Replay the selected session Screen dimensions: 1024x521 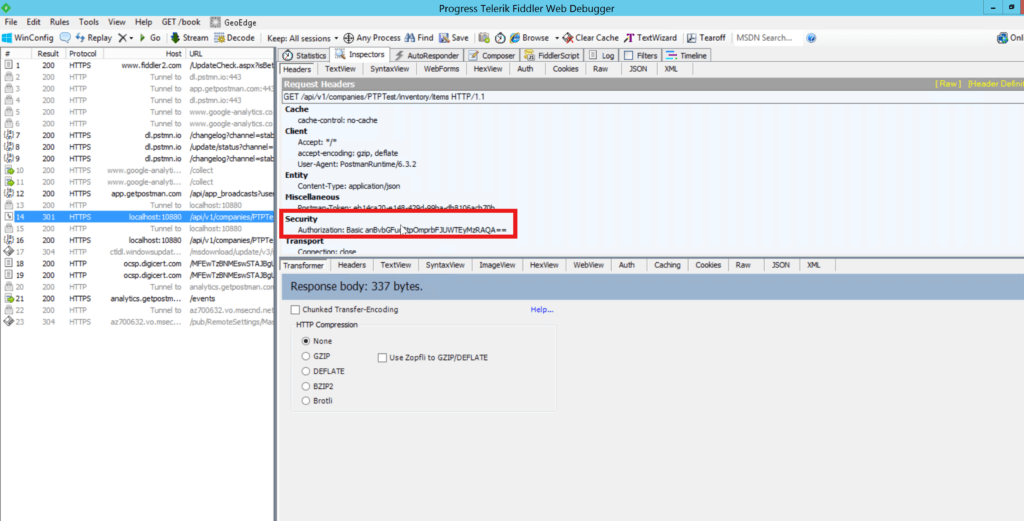pyautogui.click(x=93, y=38)
